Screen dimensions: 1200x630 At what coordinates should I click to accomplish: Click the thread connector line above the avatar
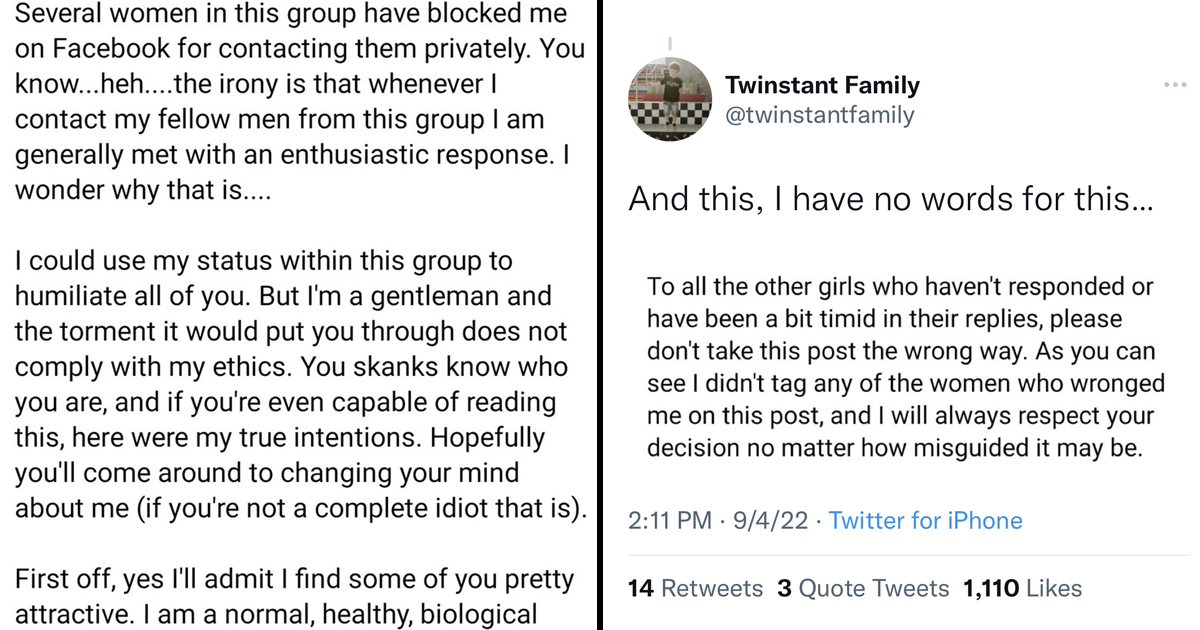[x=667, y=45]
